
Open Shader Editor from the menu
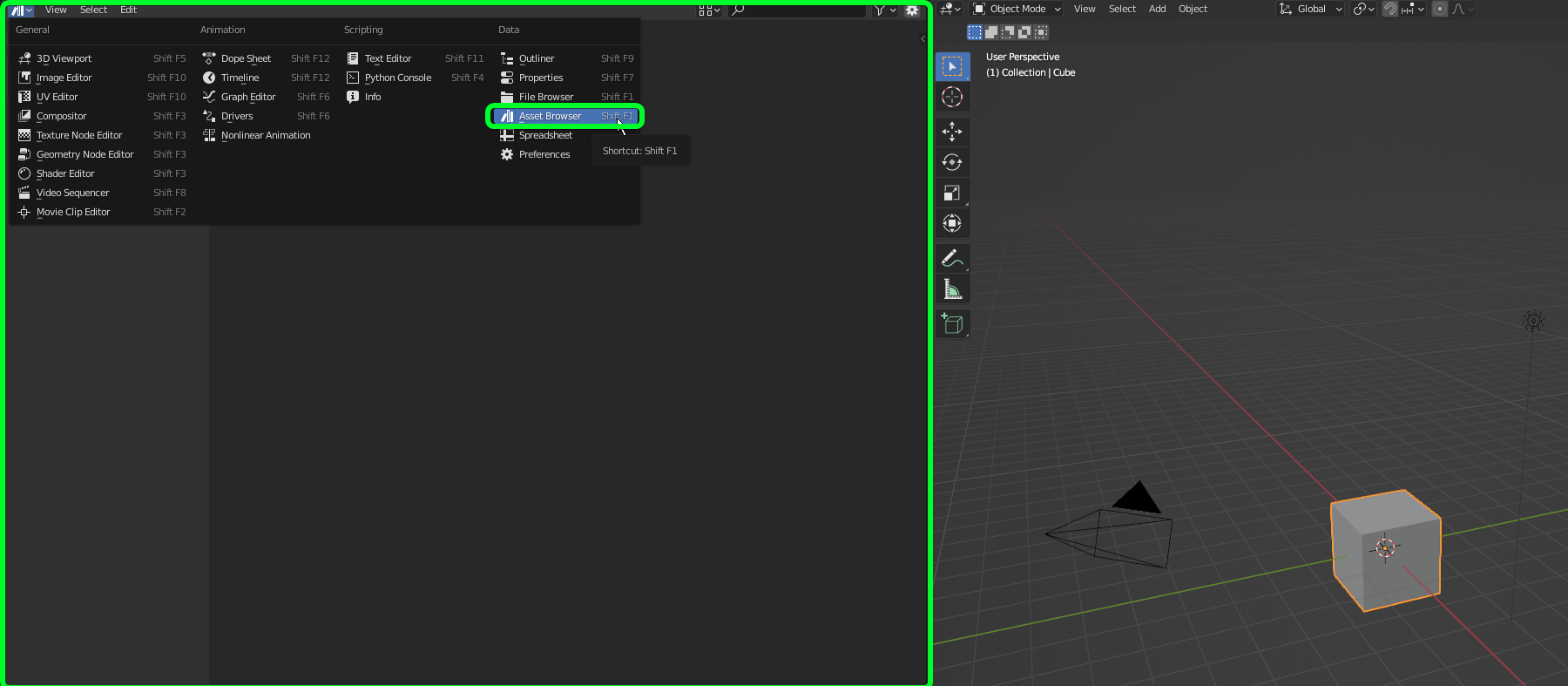pos(102,173)
